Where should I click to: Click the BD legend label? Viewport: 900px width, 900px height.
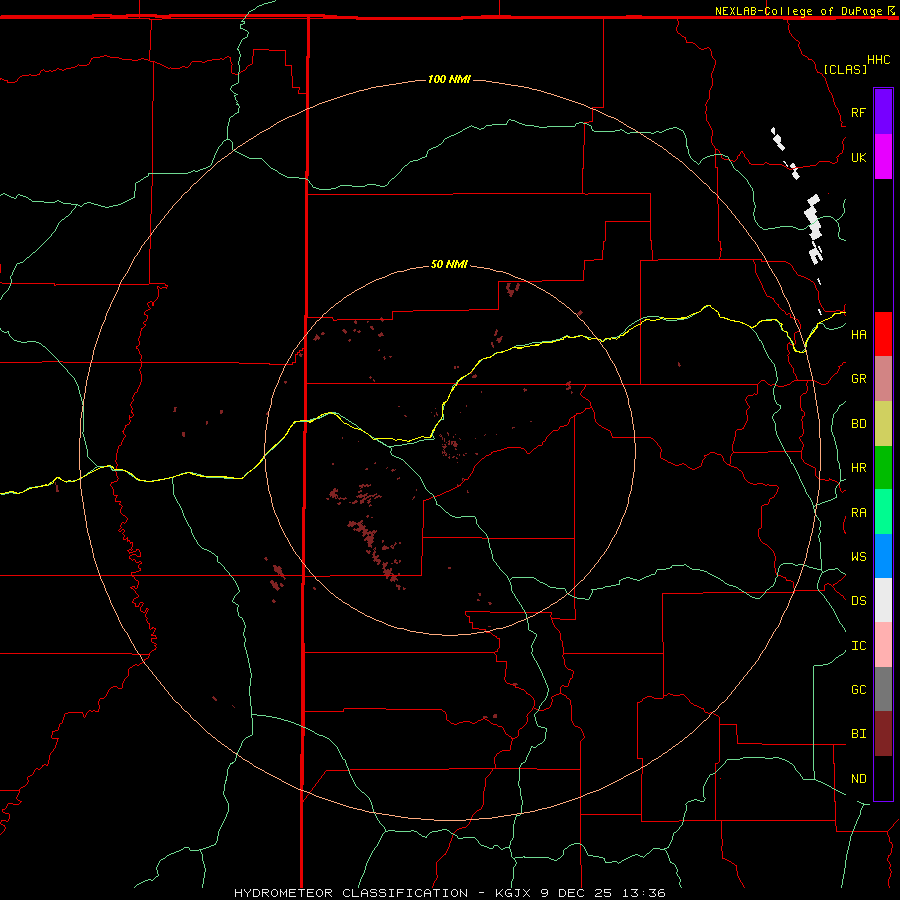point(858,424)
